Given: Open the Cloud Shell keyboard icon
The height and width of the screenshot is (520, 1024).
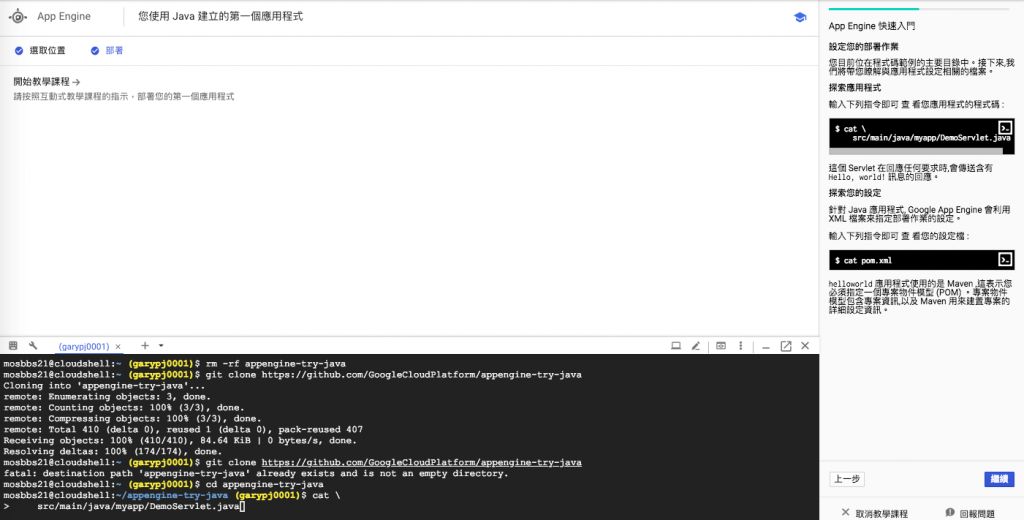Looking at the screenshot, I should pos(12,346).
